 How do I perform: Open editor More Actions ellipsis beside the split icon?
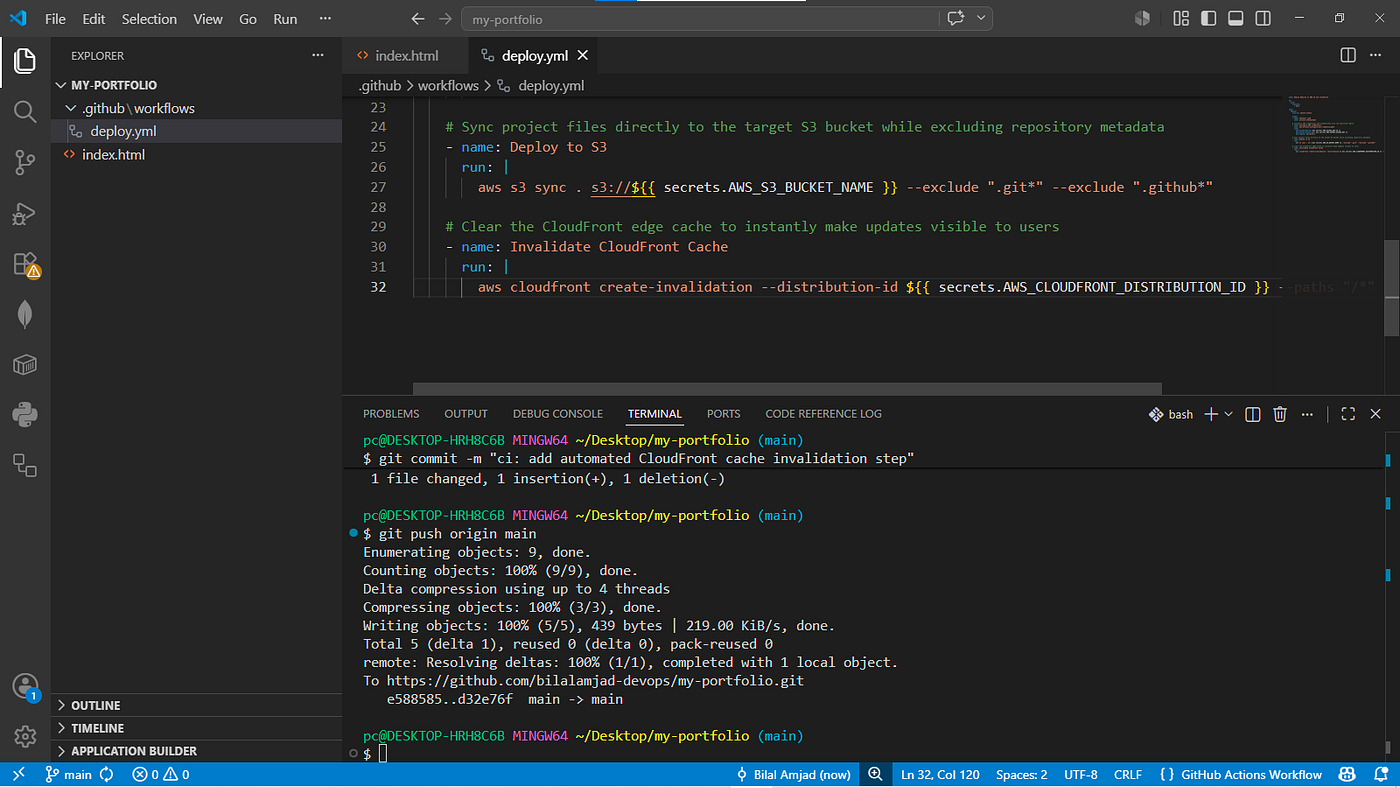click(x=1376, y=55)
